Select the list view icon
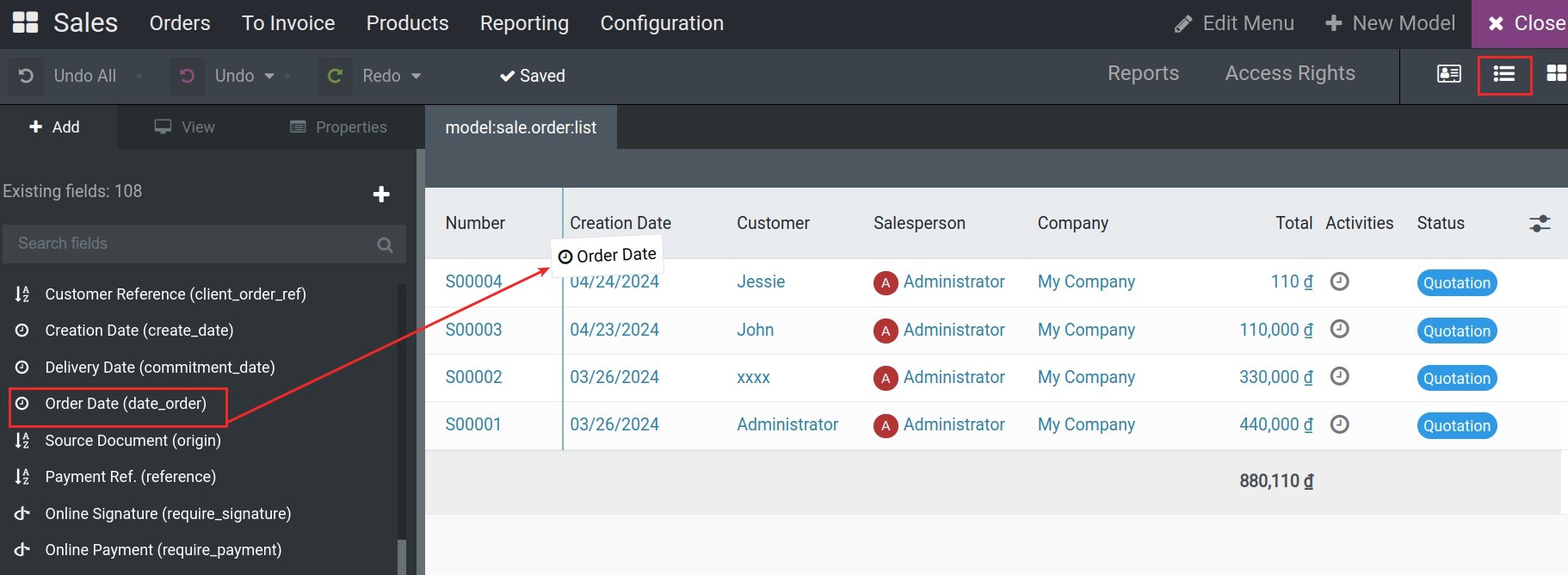 1504,74
